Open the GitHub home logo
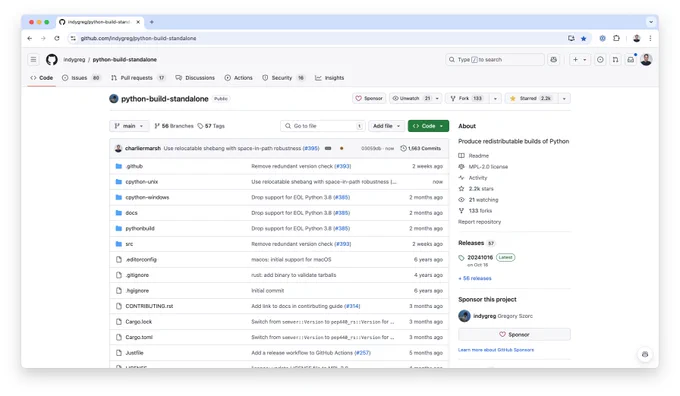 [x=52, y=59]
